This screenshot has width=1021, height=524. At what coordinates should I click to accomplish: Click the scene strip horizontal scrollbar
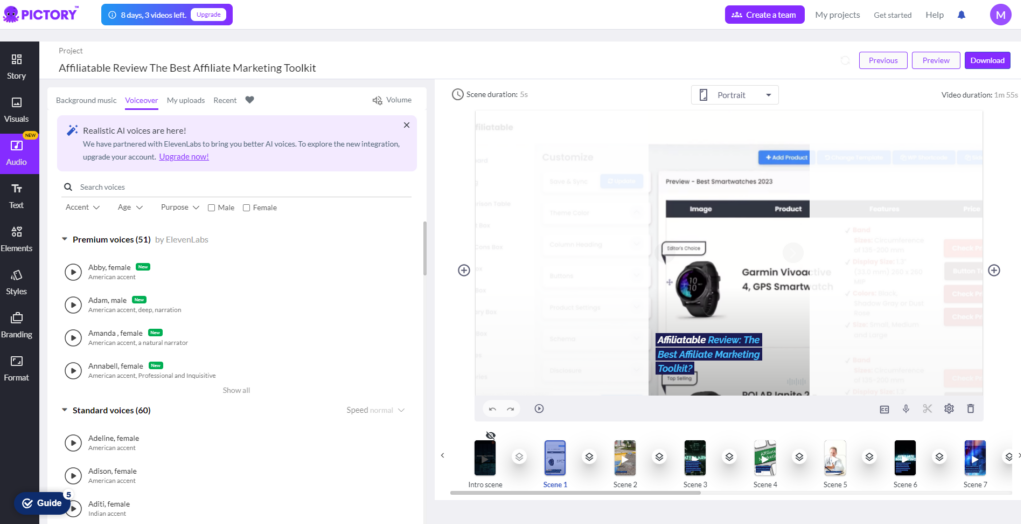pos(575,493)
